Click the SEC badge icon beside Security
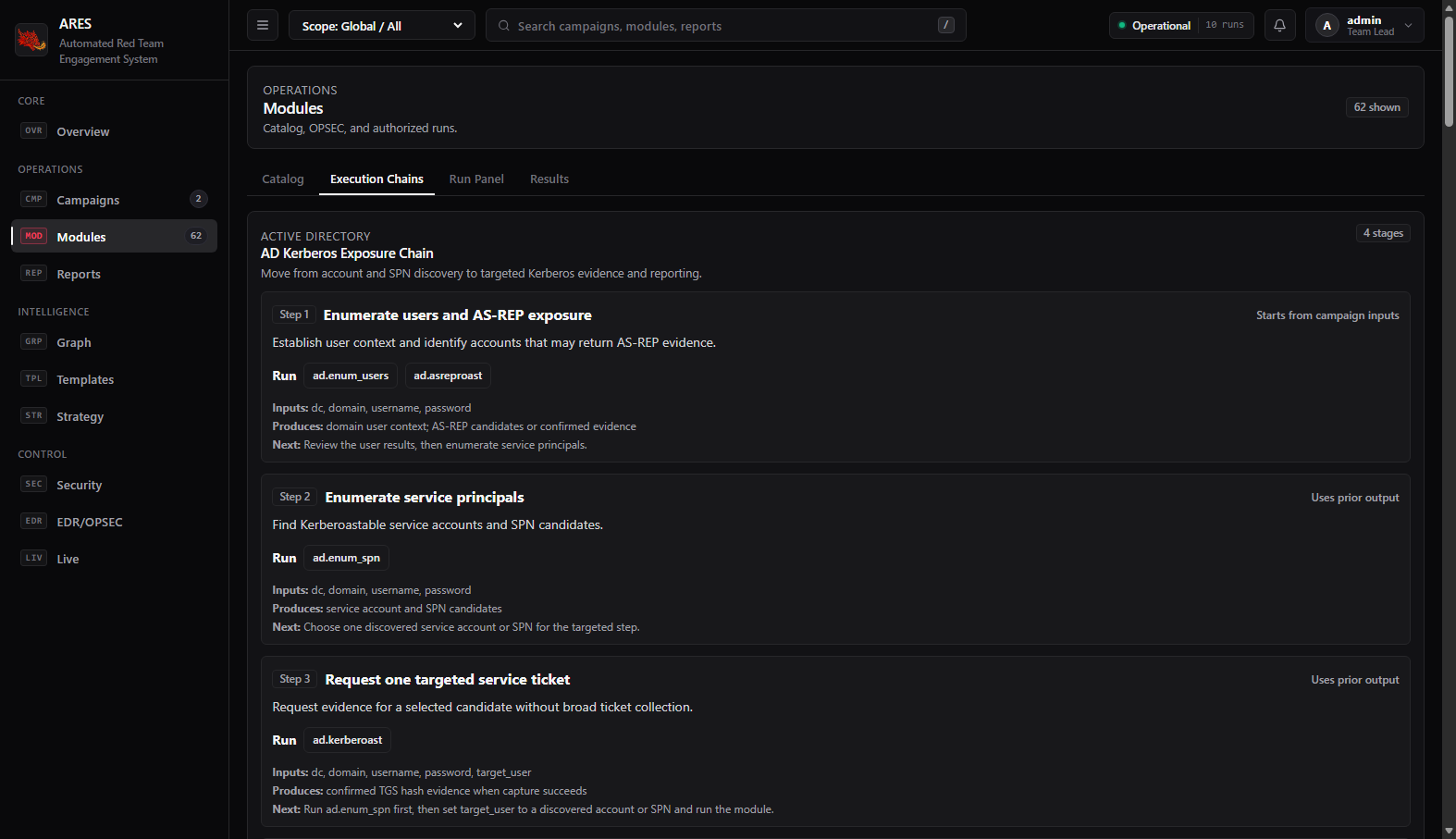 click(x=34, y=484)
